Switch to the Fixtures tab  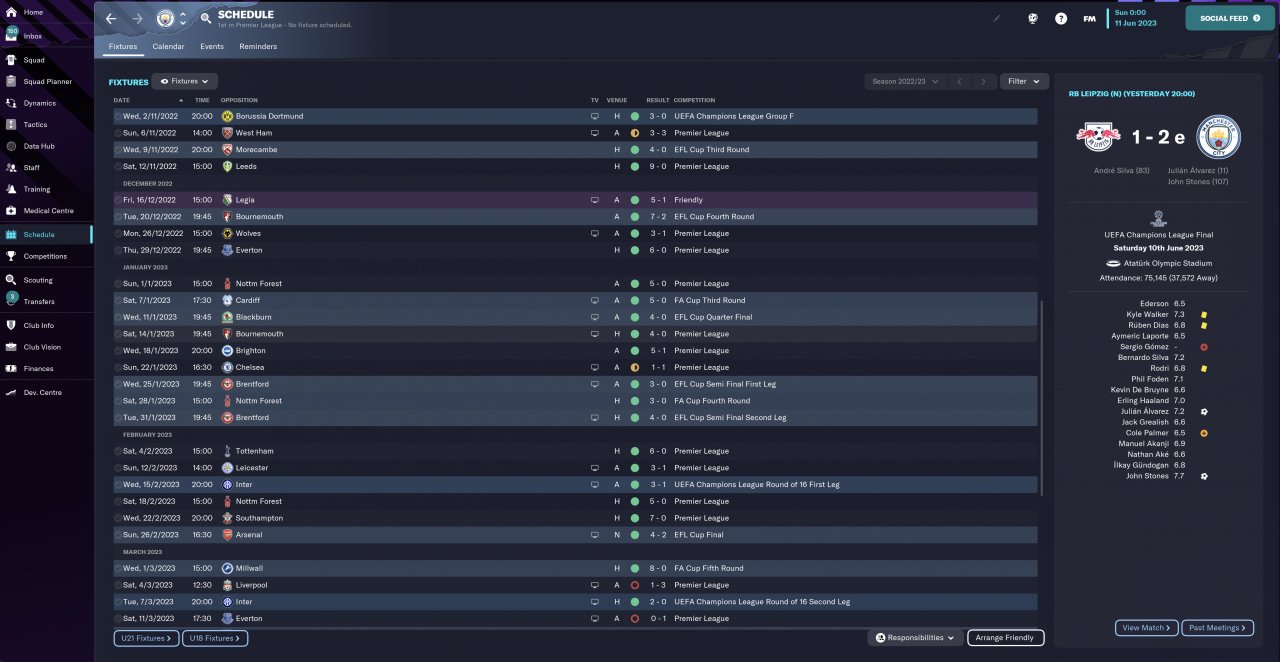(123, 46)
